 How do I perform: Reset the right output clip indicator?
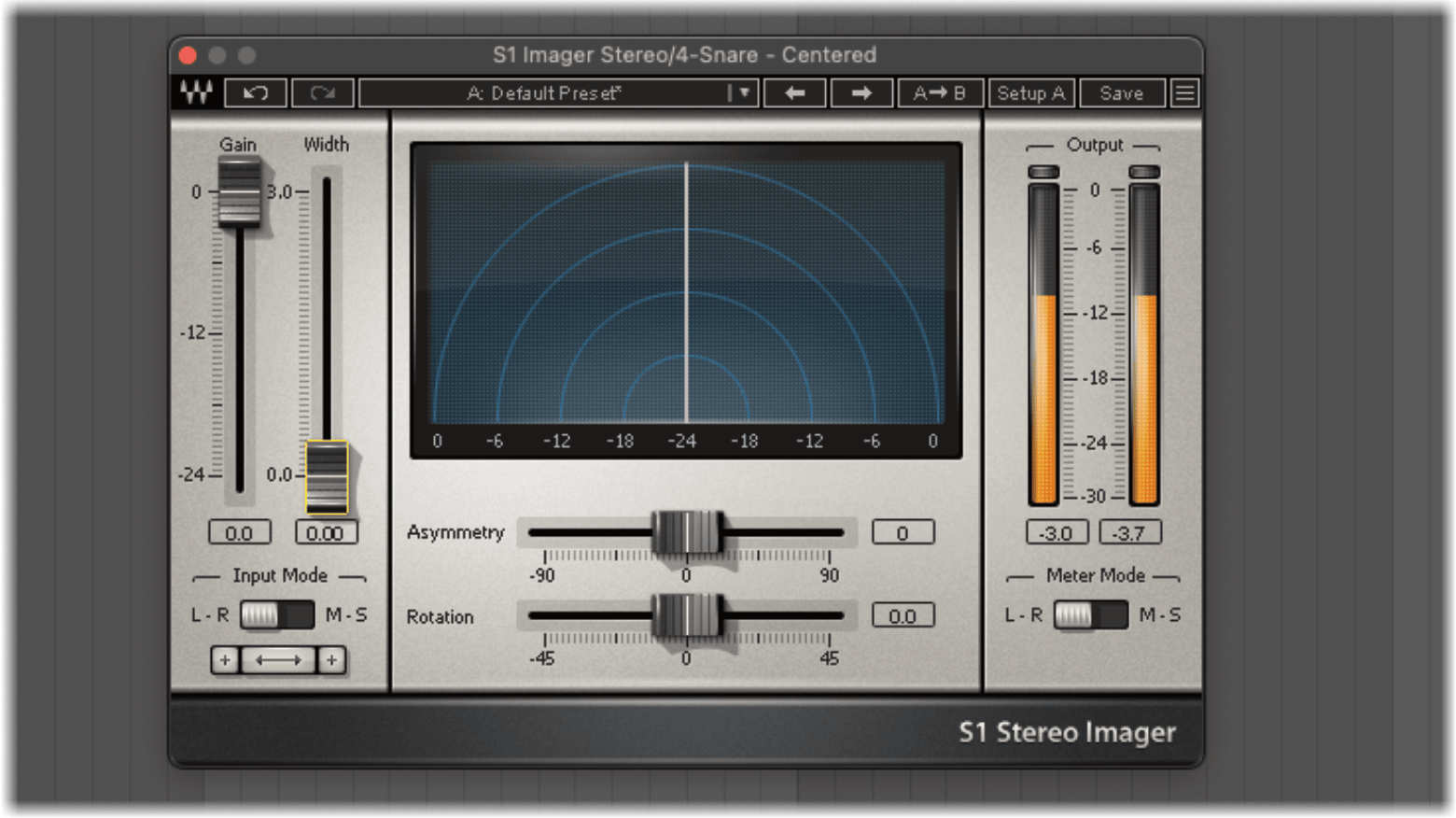1144,172
